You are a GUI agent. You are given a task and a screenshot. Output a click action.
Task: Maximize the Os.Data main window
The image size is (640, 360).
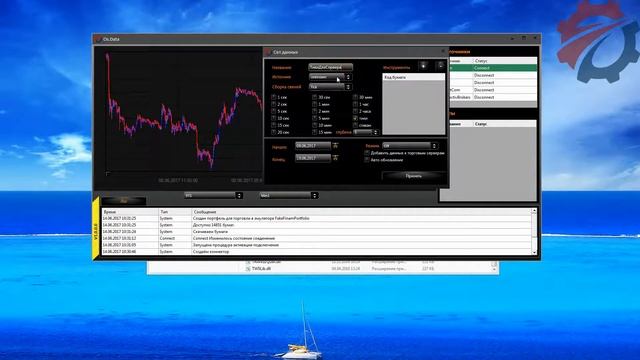[x=524, y=38]
